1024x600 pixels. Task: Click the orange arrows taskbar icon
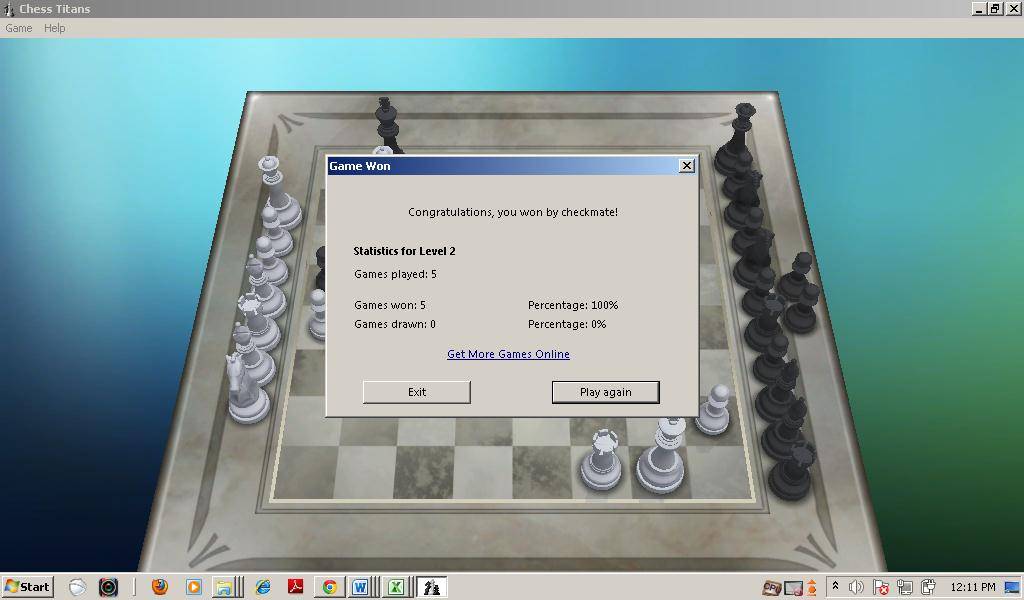pos(812,588)
